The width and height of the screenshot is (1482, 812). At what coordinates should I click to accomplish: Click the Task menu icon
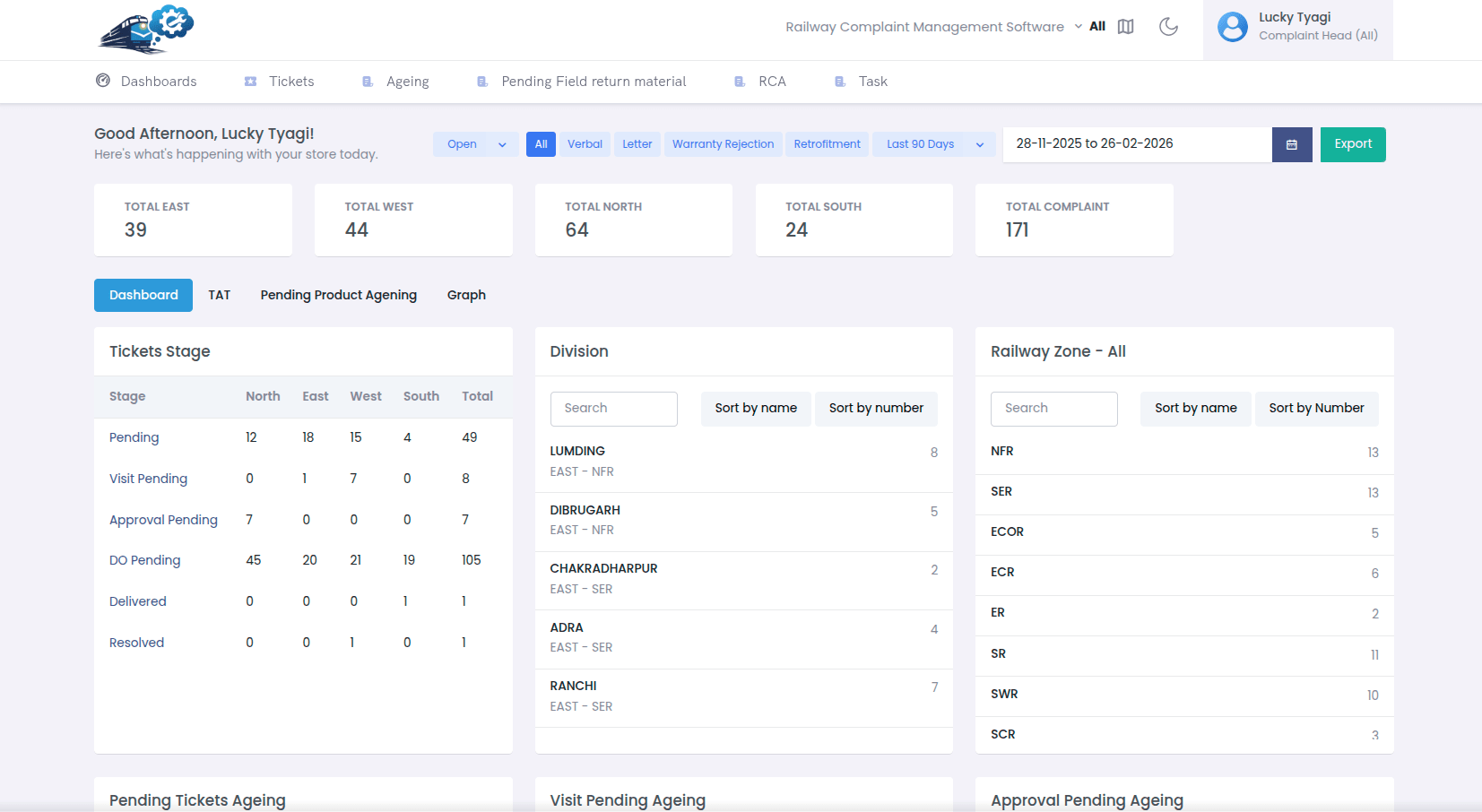click(x=840, y=82)
